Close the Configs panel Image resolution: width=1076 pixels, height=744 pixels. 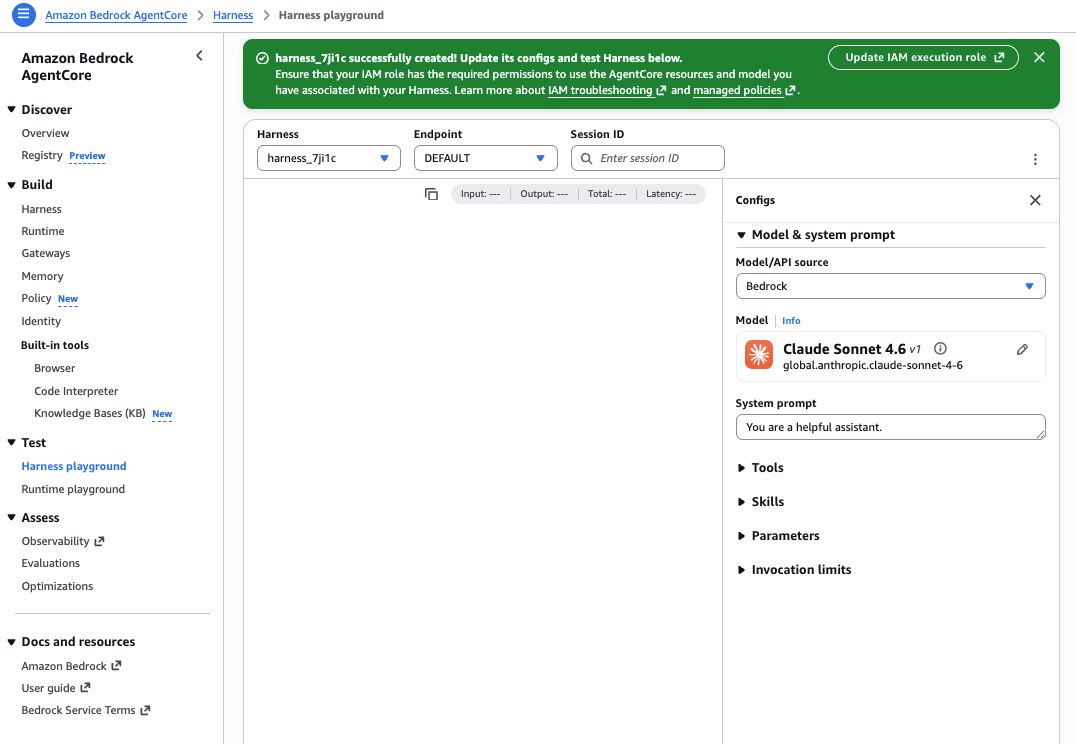tap(1035, 200)
